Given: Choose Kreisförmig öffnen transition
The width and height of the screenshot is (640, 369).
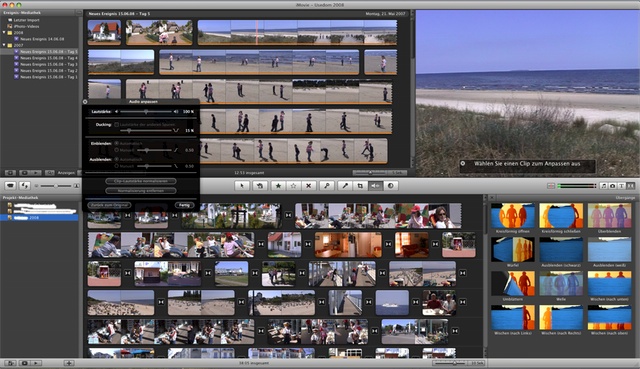Looking at the screenshot, I should (x=513, y=216).
